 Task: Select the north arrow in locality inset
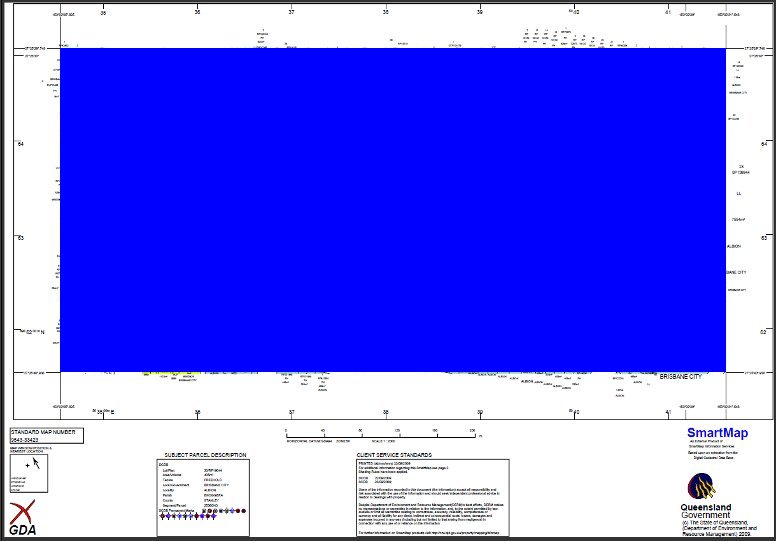click(36, 463)
